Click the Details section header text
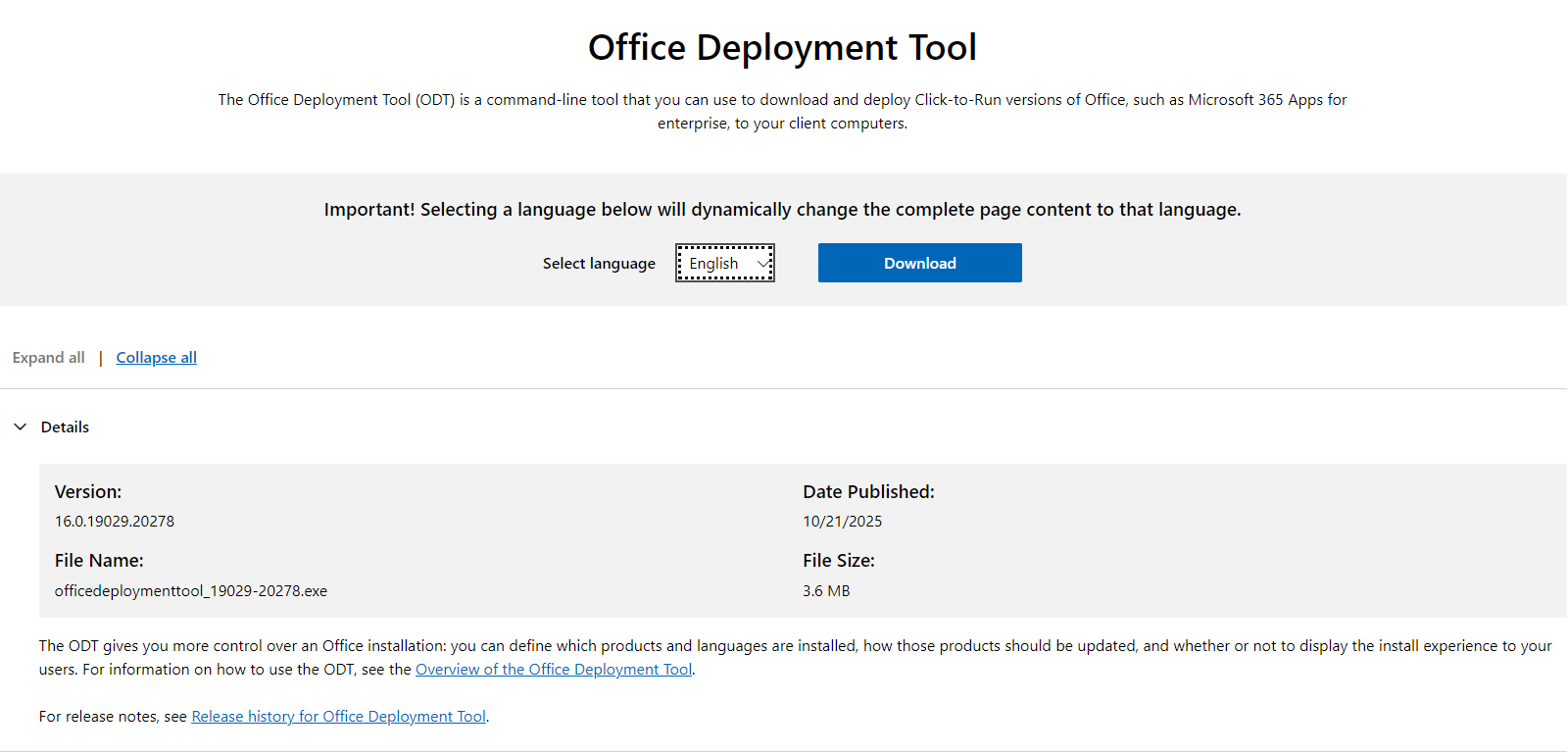Screen dimensions: 1568x754 (65, 427)
